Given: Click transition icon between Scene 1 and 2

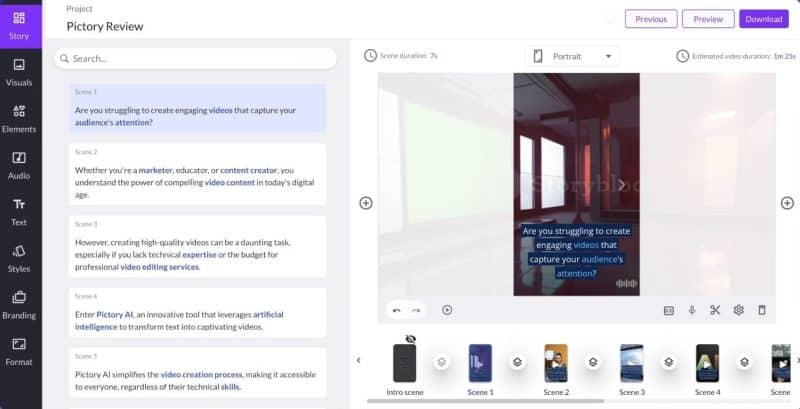Looking at the screenshot, I should click(x=517, y=362).
